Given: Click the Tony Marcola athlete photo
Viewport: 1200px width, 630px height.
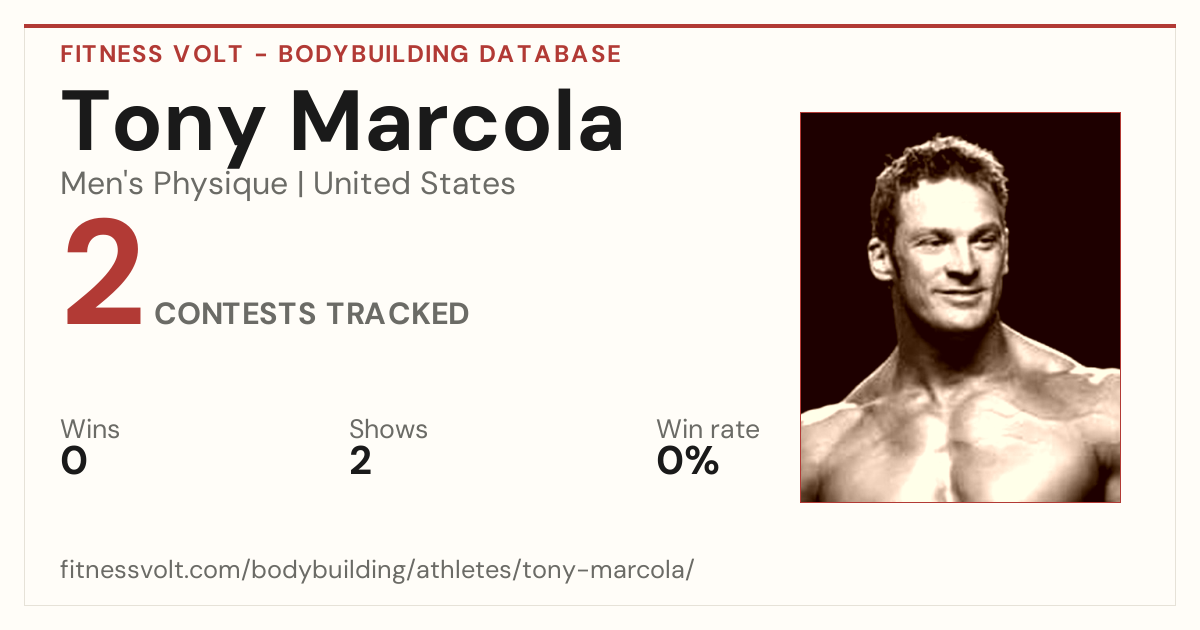Looking at the screenshot, I should [x=960, y=307].
